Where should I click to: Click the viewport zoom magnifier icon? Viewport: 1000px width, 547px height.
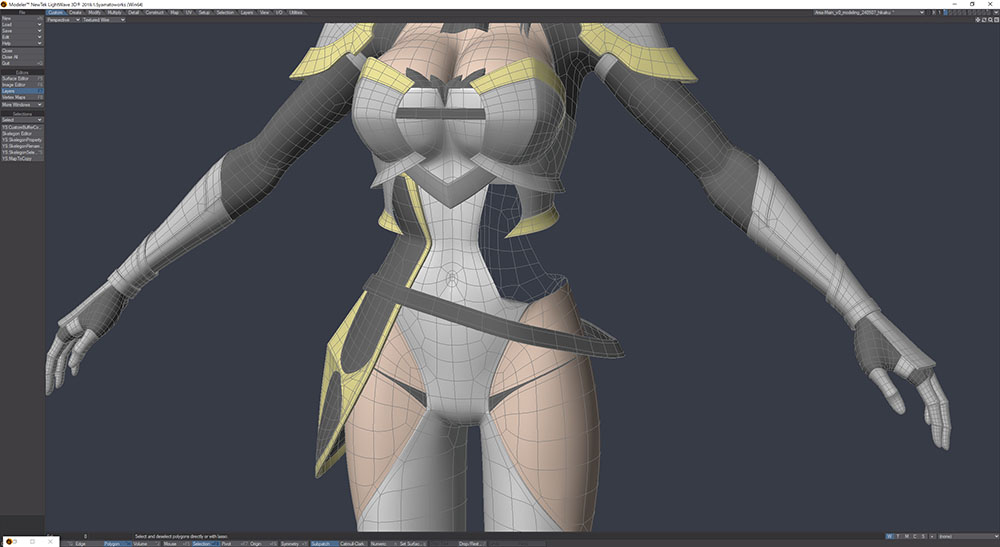[990, 19]
